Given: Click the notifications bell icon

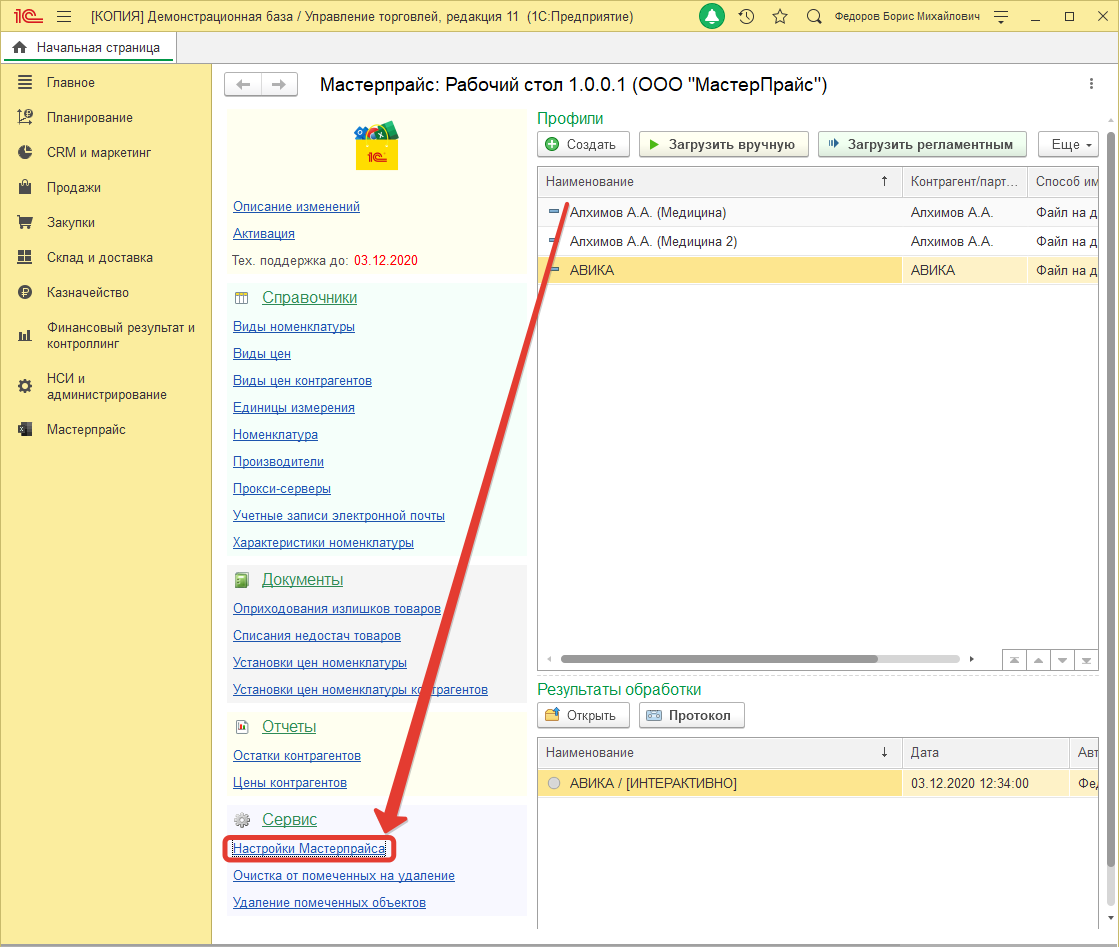Looking at the screenshot, I should pyautogui.click(x=712, y=17).
